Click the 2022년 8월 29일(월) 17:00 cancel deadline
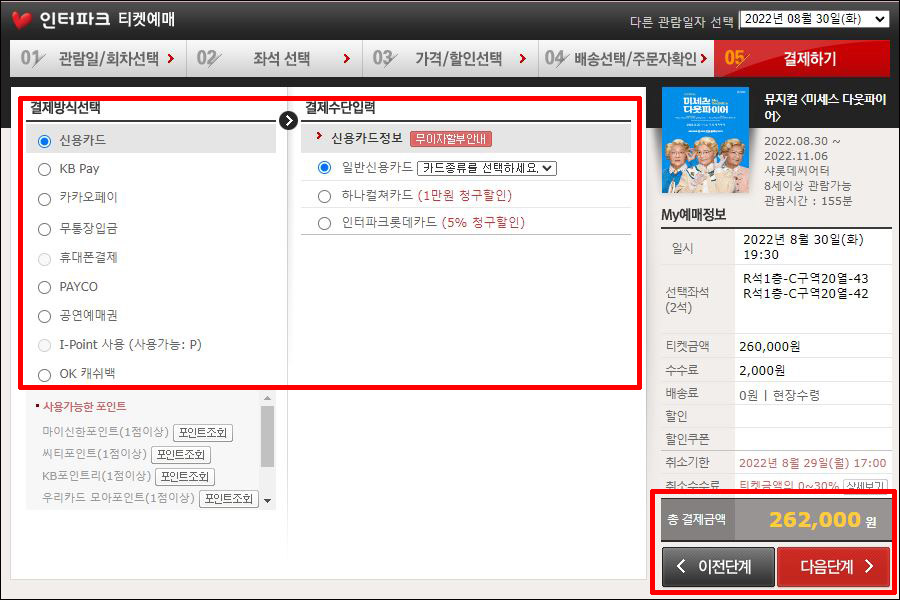This screenshot has width=900, height=600. tap(812, 463)
